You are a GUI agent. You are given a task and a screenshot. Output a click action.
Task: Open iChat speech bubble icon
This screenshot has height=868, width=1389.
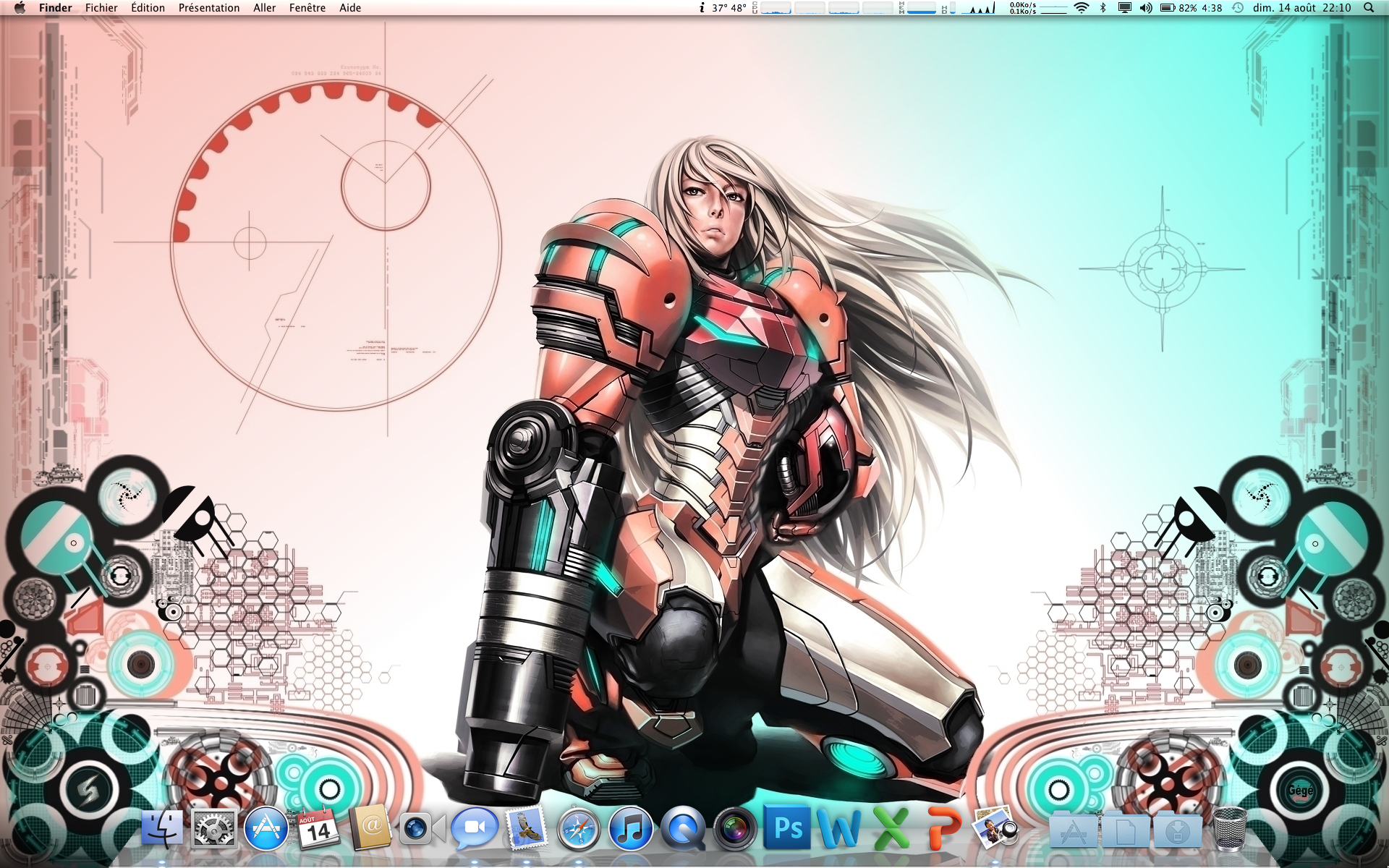(x=475, y=828)
